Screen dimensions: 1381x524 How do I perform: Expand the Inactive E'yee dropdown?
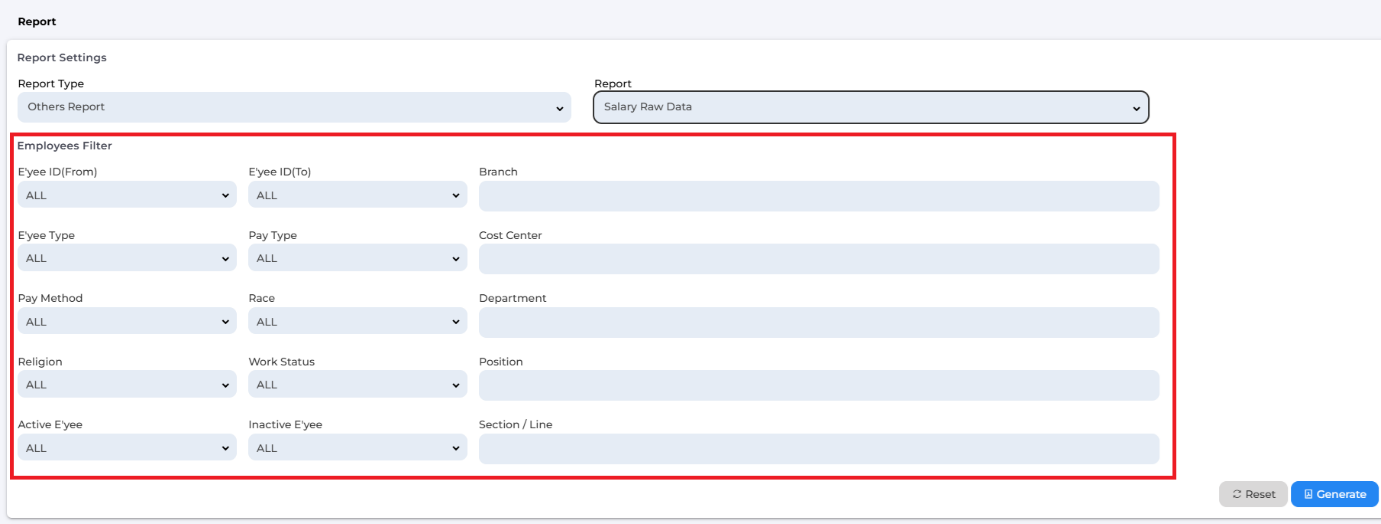pos(357,448)
